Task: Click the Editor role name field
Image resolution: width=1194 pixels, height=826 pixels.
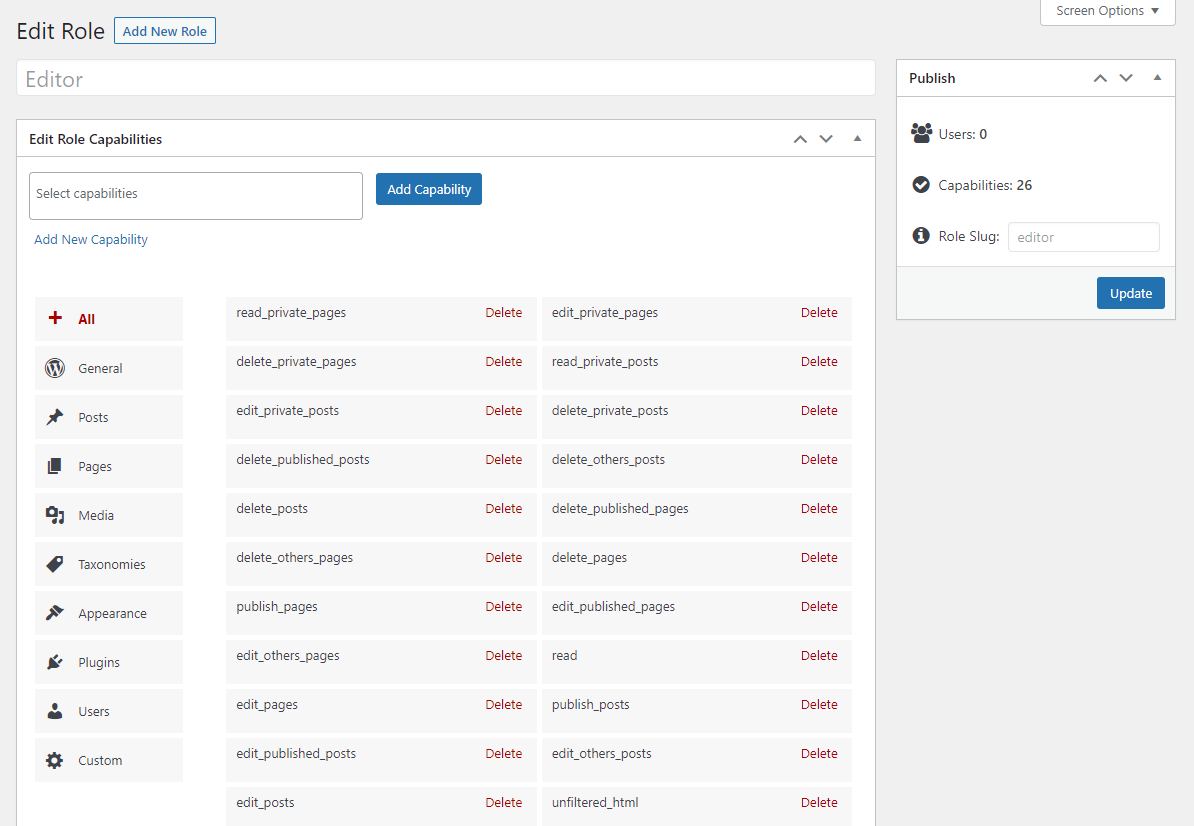Action: tap(445, 78)
